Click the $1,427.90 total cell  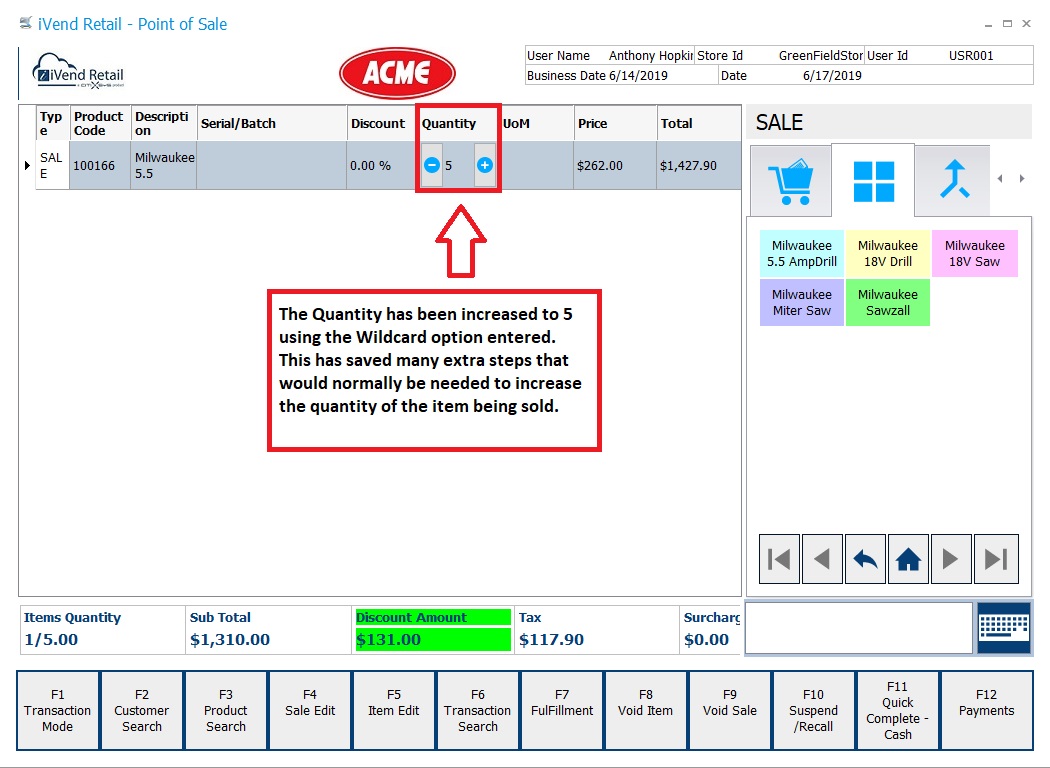coord(698,165)
